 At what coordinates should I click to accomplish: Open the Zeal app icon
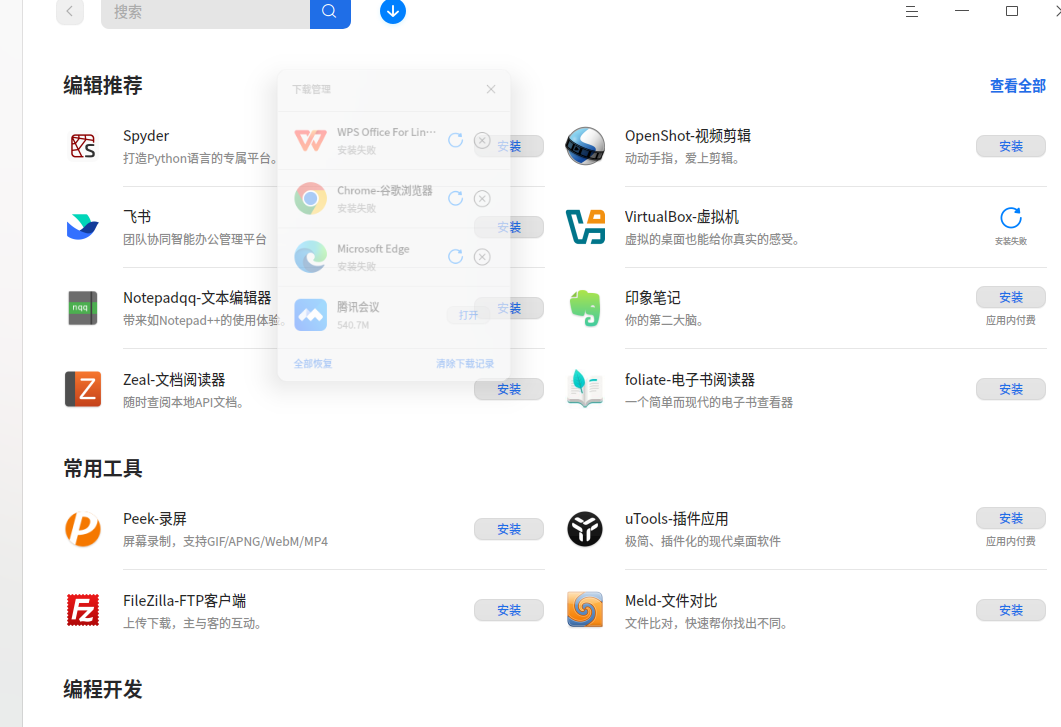(83, 389)
